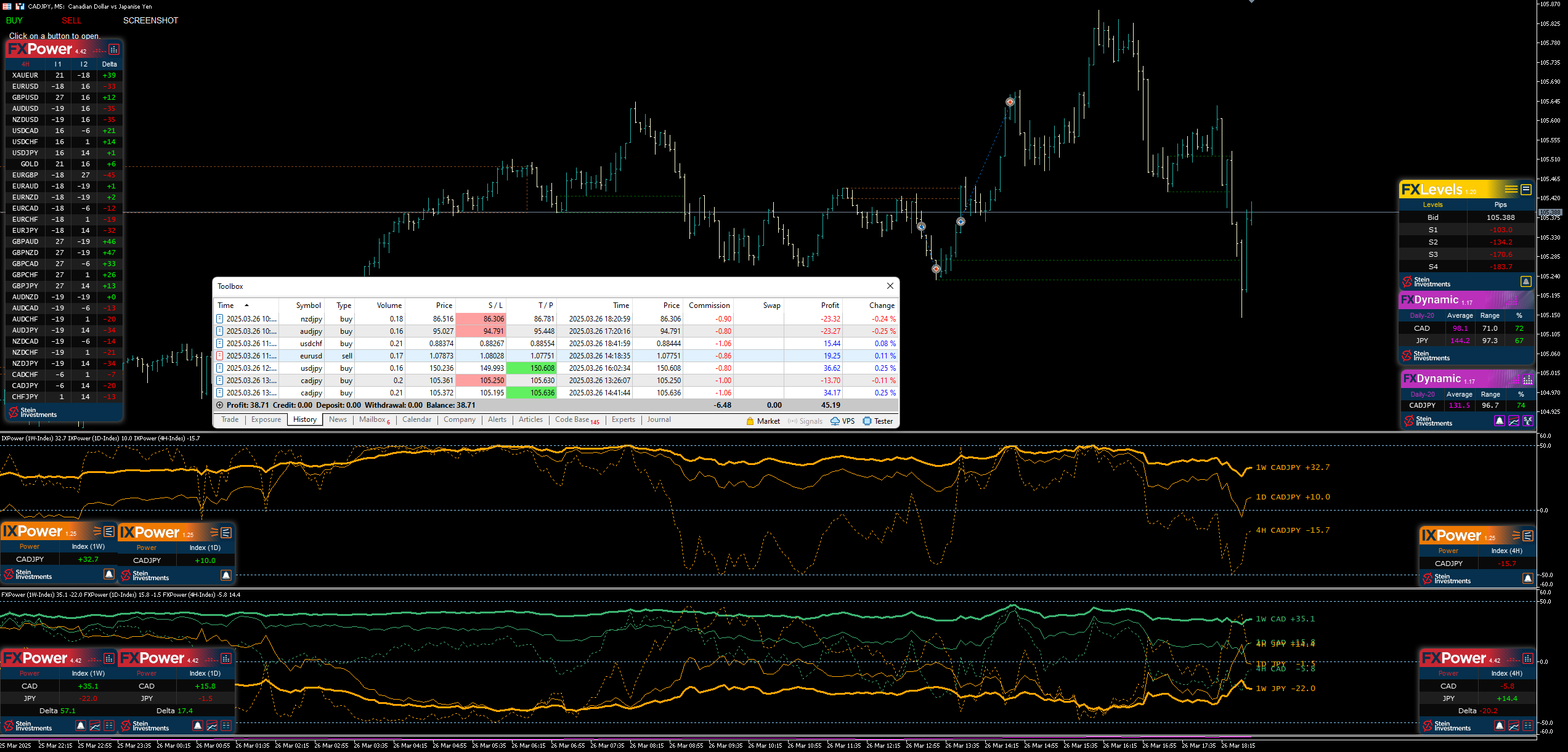Click the FXPower 4H matrix panel grid icon
The height and width of the screenshot is (752, 1568).
114,49
